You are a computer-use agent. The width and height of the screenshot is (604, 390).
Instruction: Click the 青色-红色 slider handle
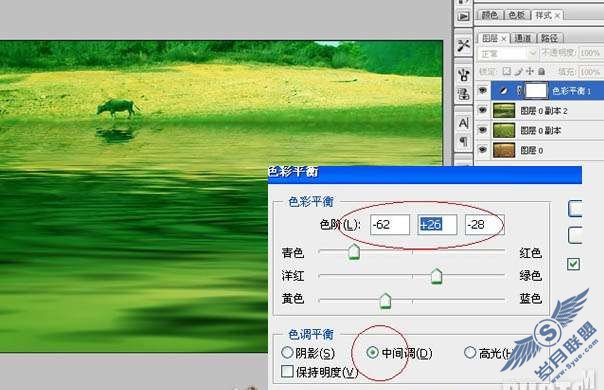pos(354,252)
